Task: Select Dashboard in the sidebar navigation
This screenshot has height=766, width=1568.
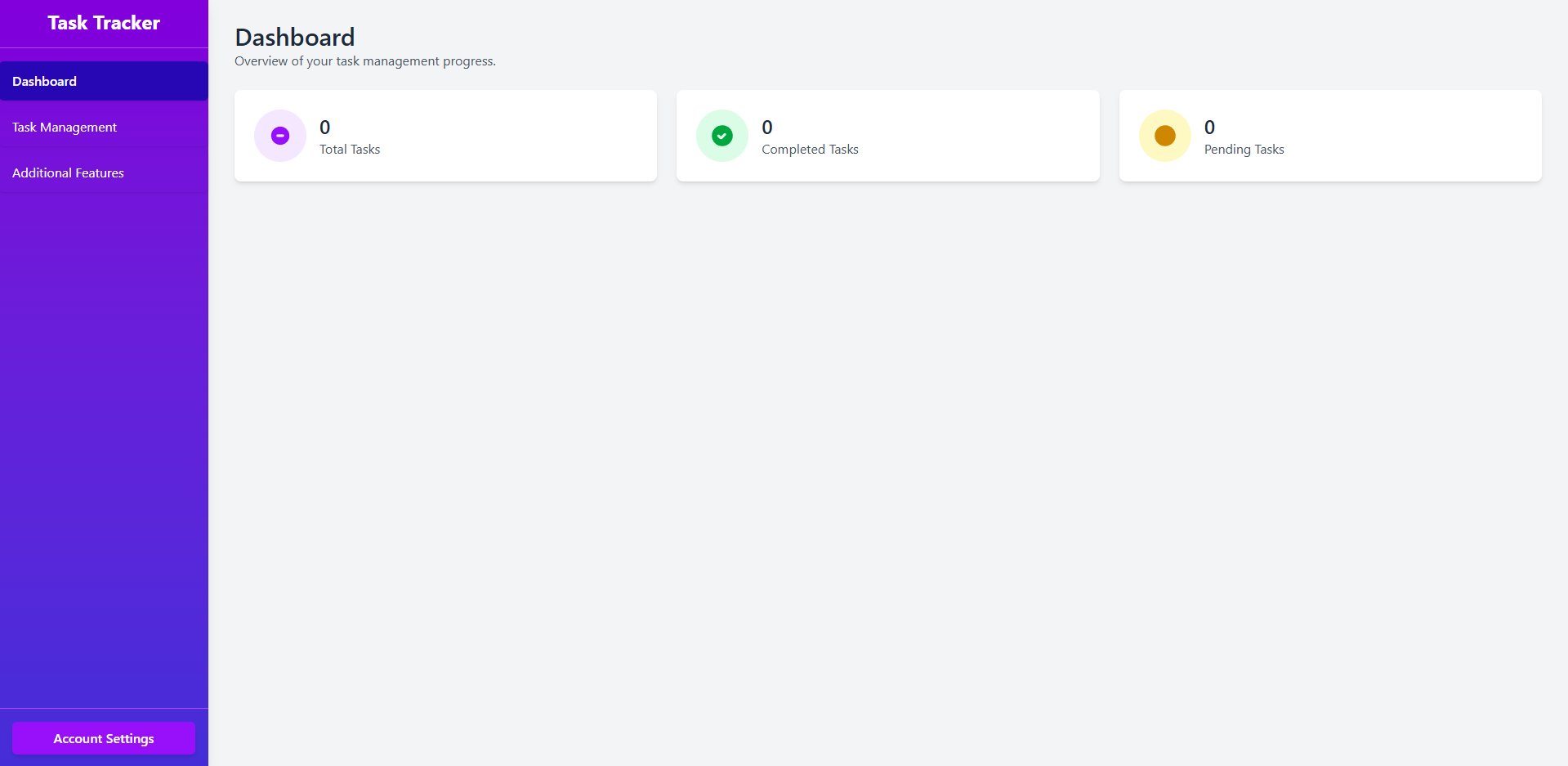Action: click(x=44, y=81)
